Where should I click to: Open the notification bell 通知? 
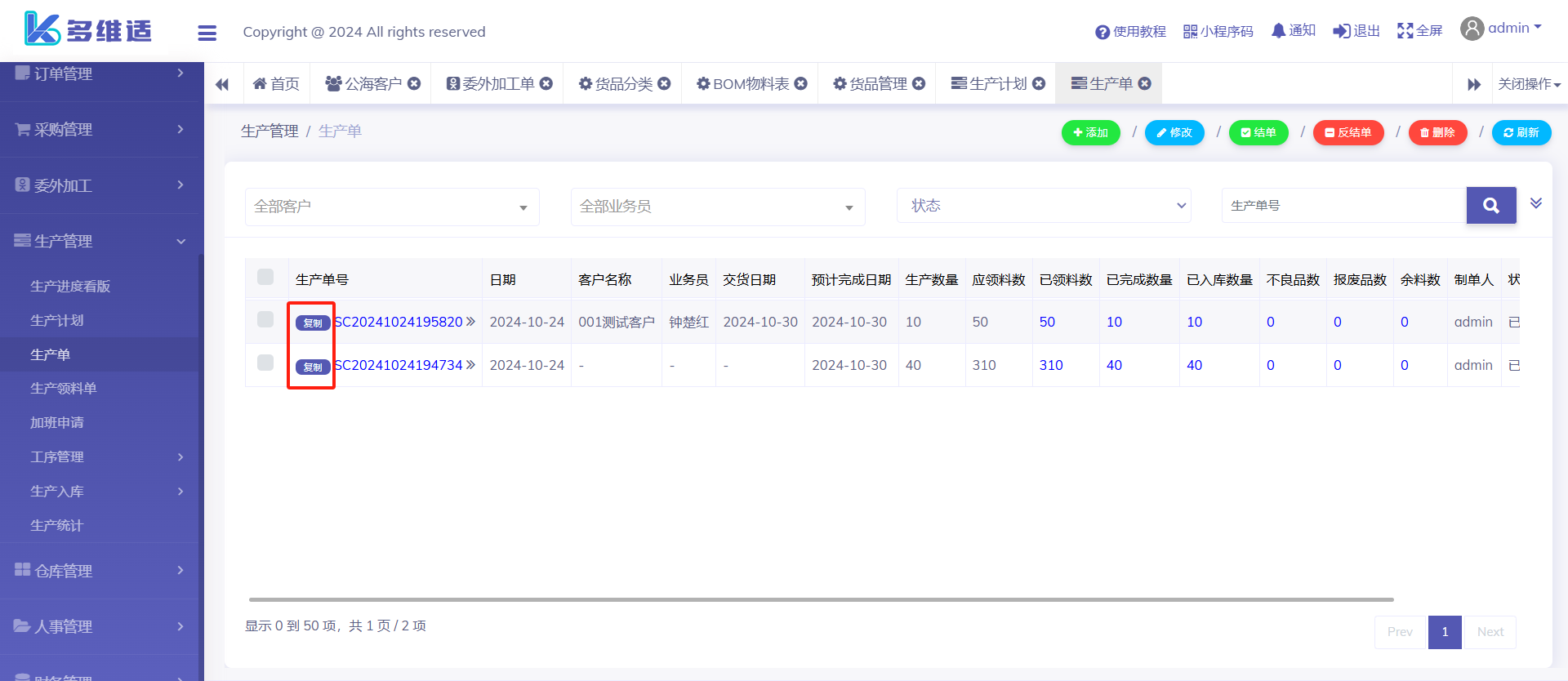tap(1278, 31)
